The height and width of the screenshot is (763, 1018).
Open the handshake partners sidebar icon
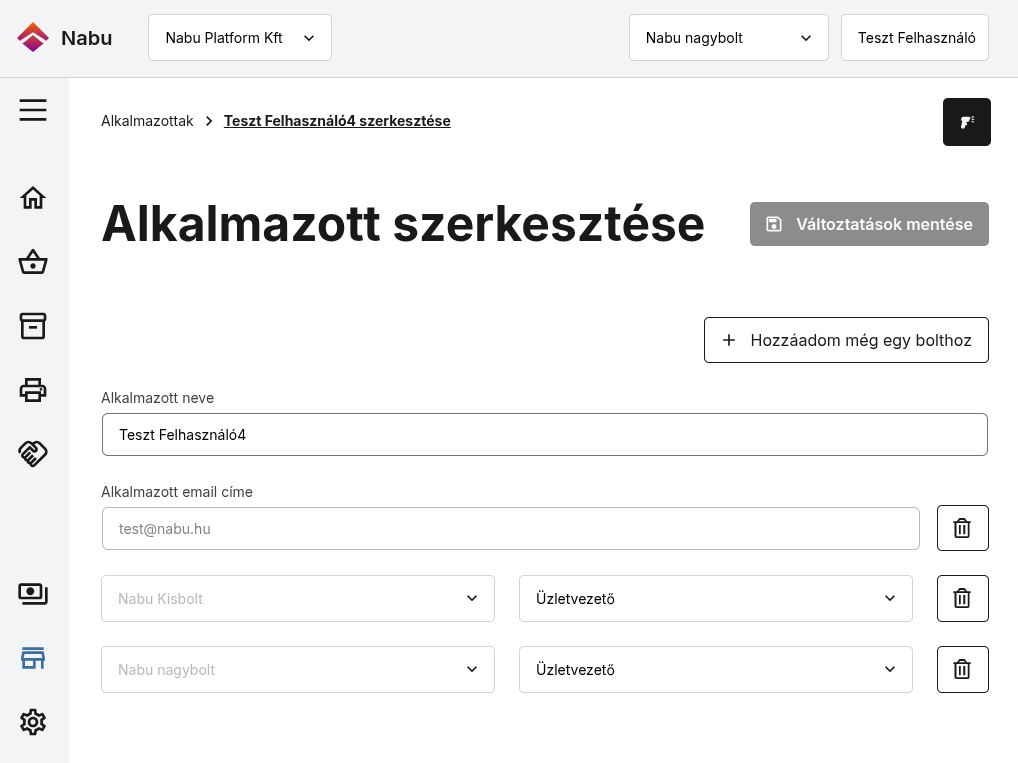(x=32, y=453)
